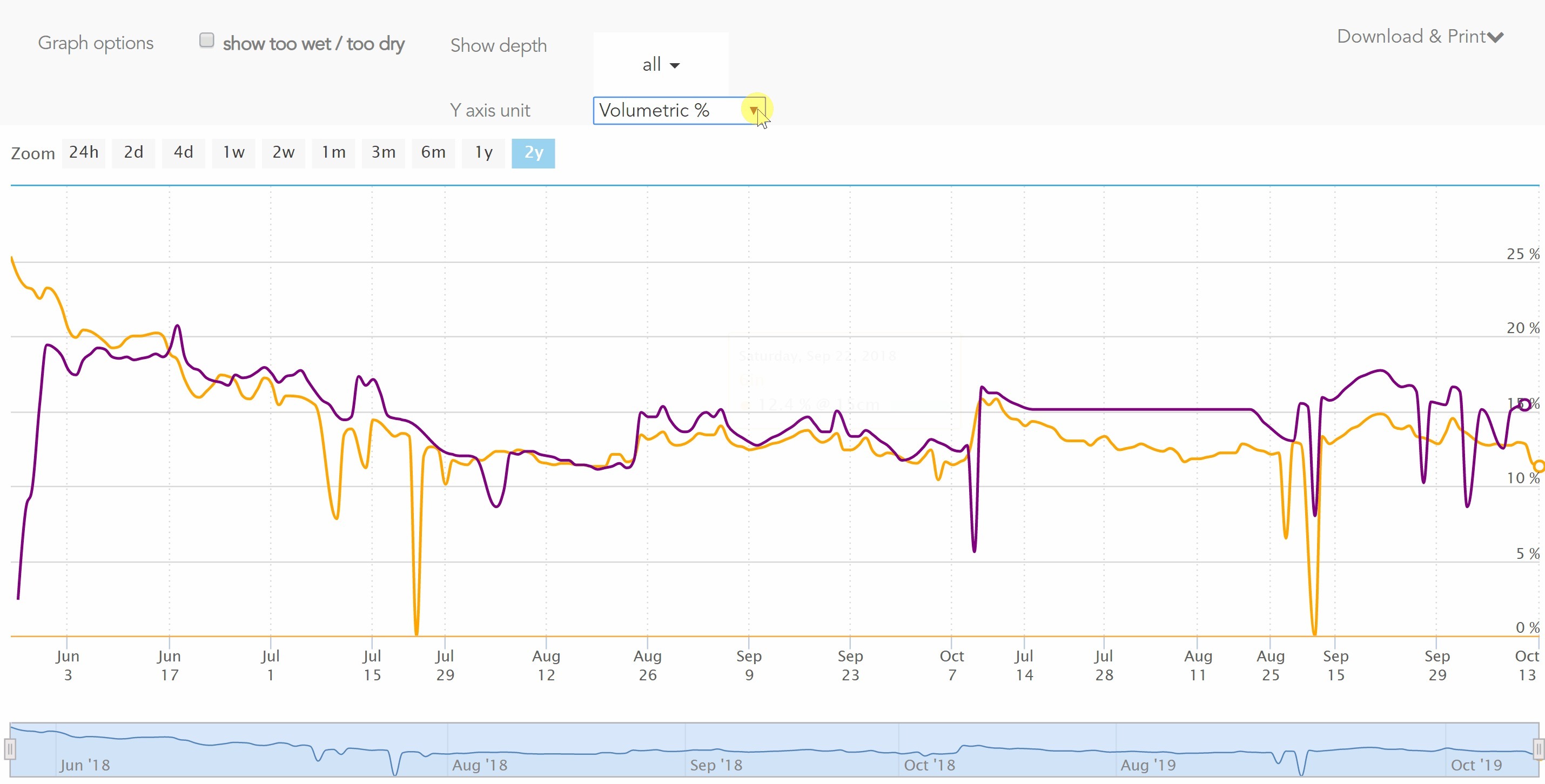The width and height of the screenshot is (1545, 784).
Task: Click the active 2y zoom button
Action: click(533, 153)
